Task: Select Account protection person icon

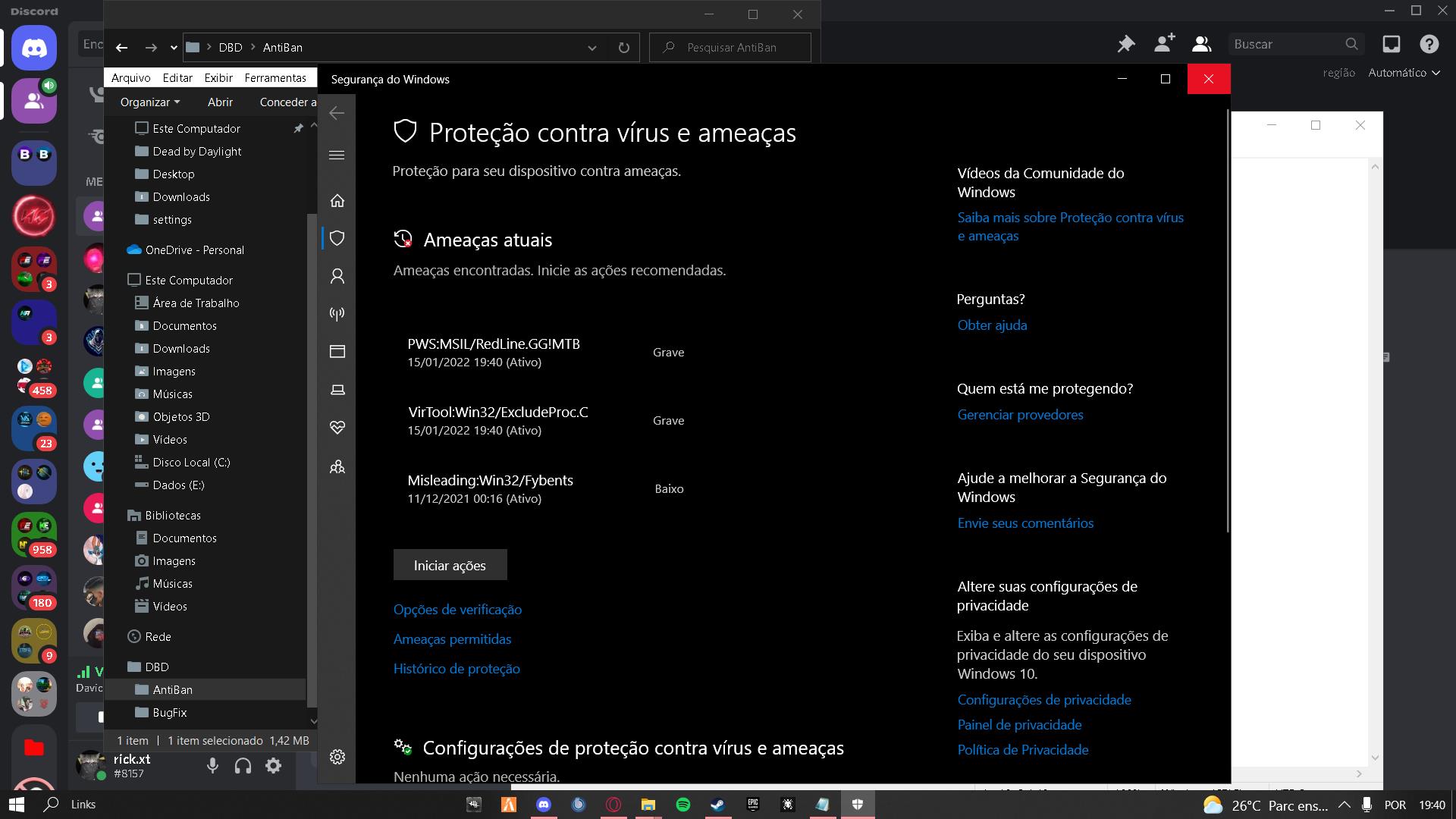Action: coord(337,276)
